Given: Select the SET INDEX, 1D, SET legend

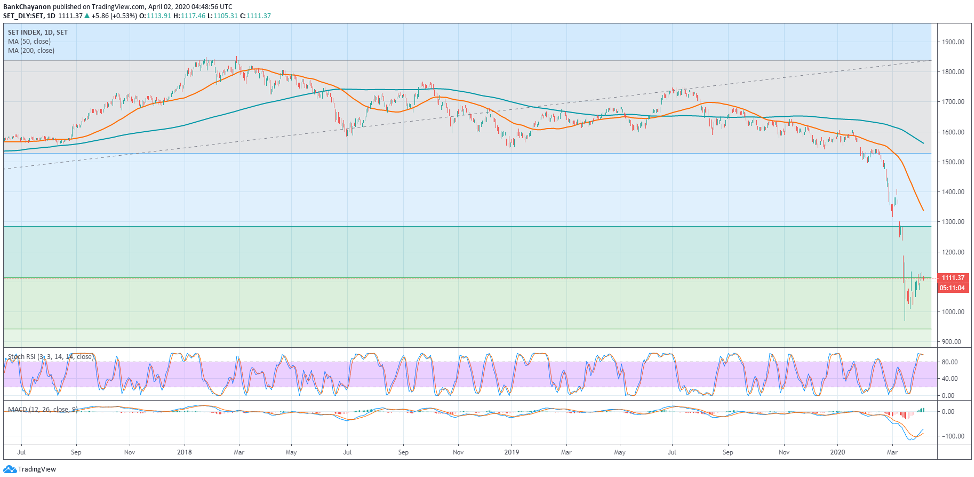Looking at the screenshot, I should coord(38,32).
